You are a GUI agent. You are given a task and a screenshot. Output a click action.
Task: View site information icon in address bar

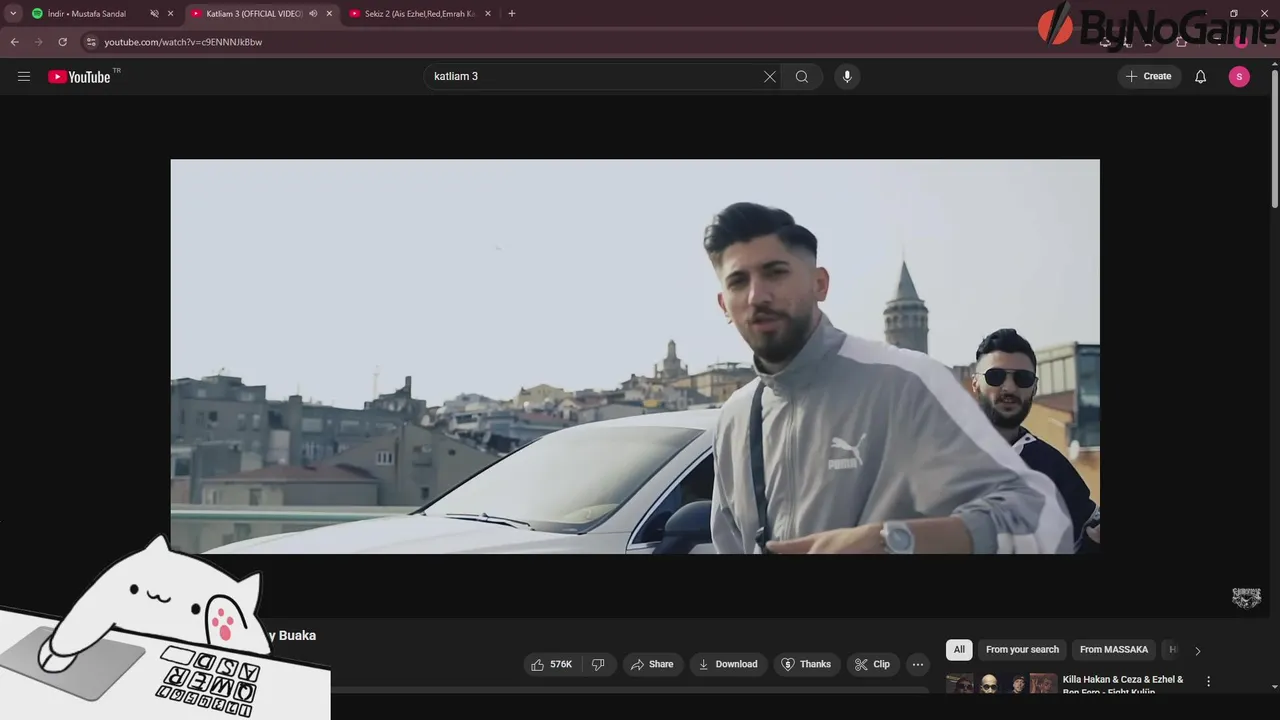point(91,42)
